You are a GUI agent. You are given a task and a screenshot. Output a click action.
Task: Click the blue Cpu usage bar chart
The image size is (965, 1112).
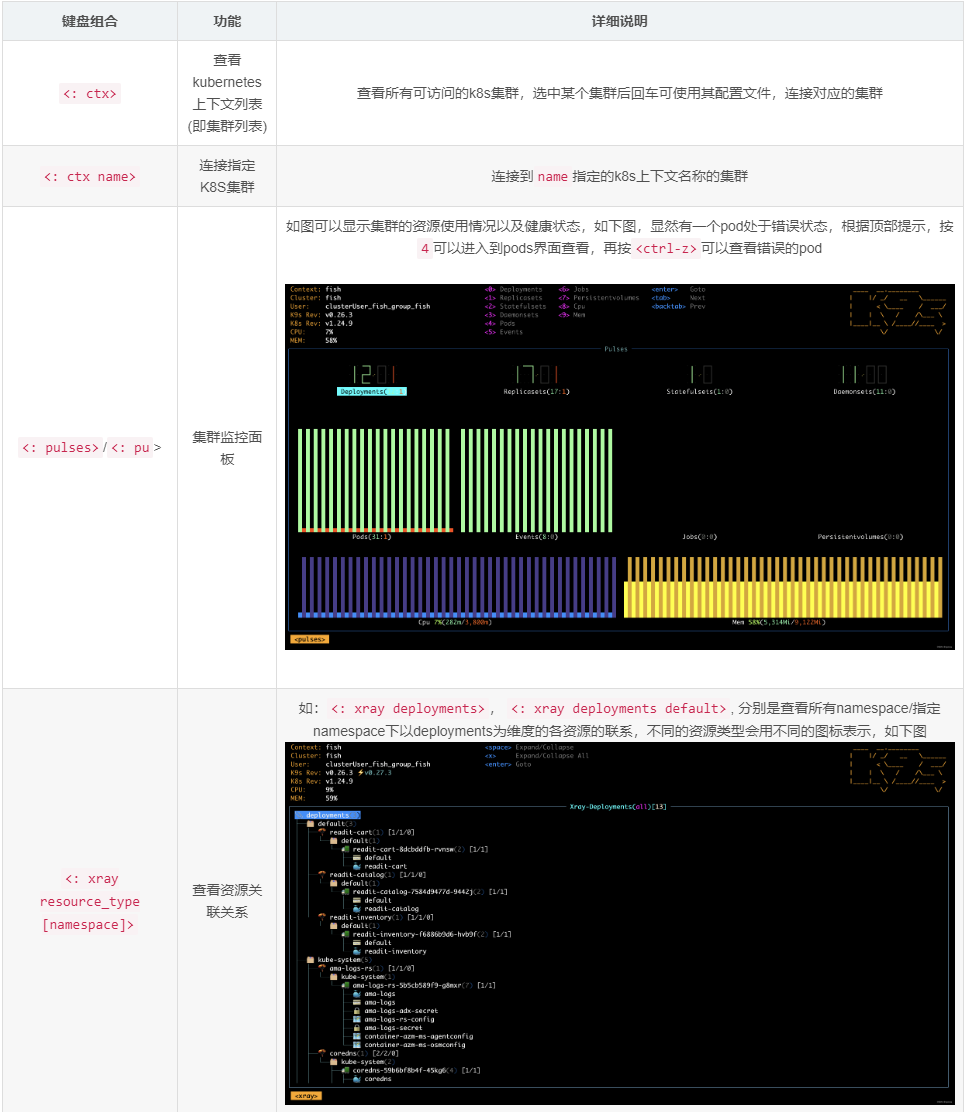457,587
